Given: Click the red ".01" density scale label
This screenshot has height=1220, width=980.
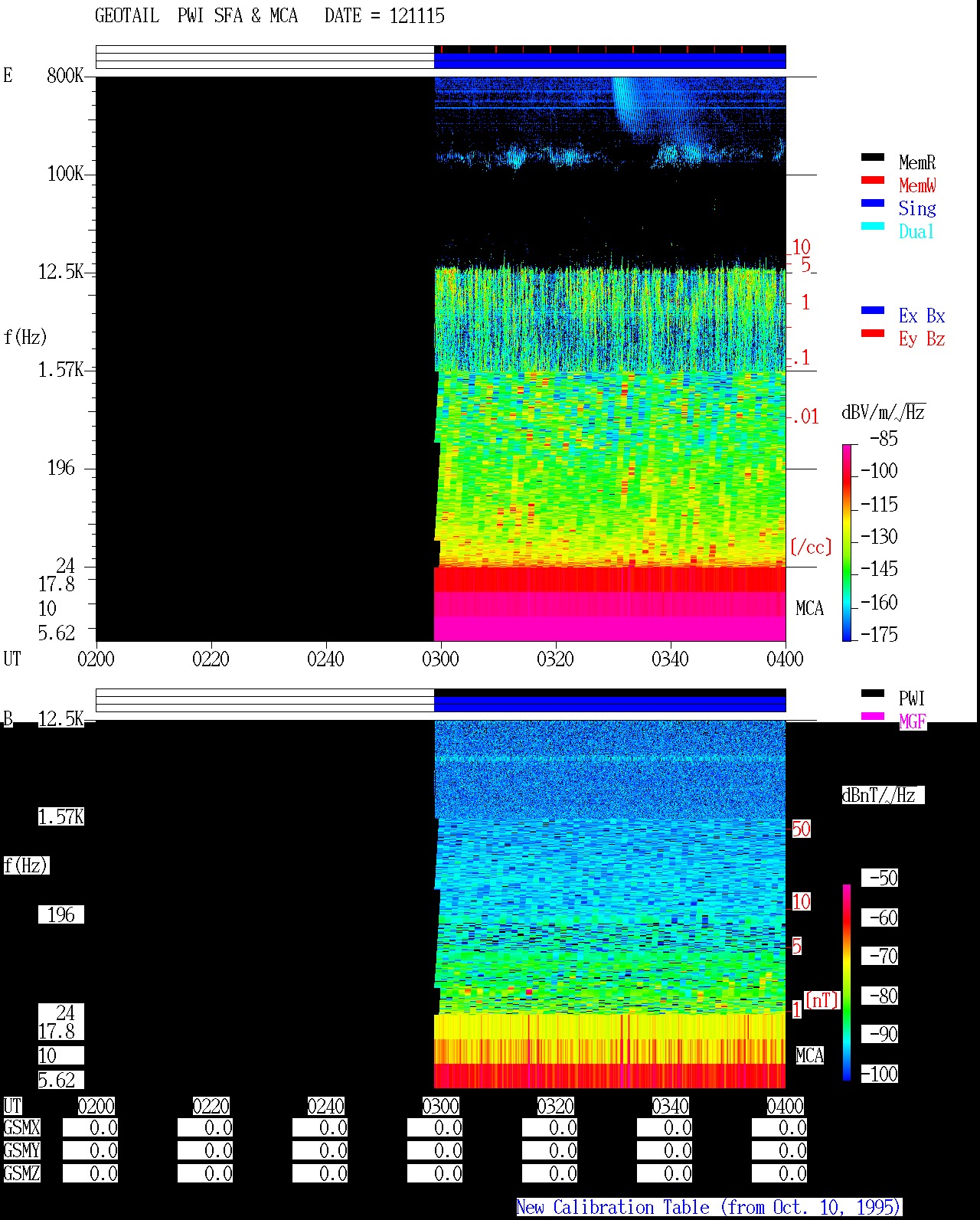Looking at the screenshot, I should click(x=805, y=417).
